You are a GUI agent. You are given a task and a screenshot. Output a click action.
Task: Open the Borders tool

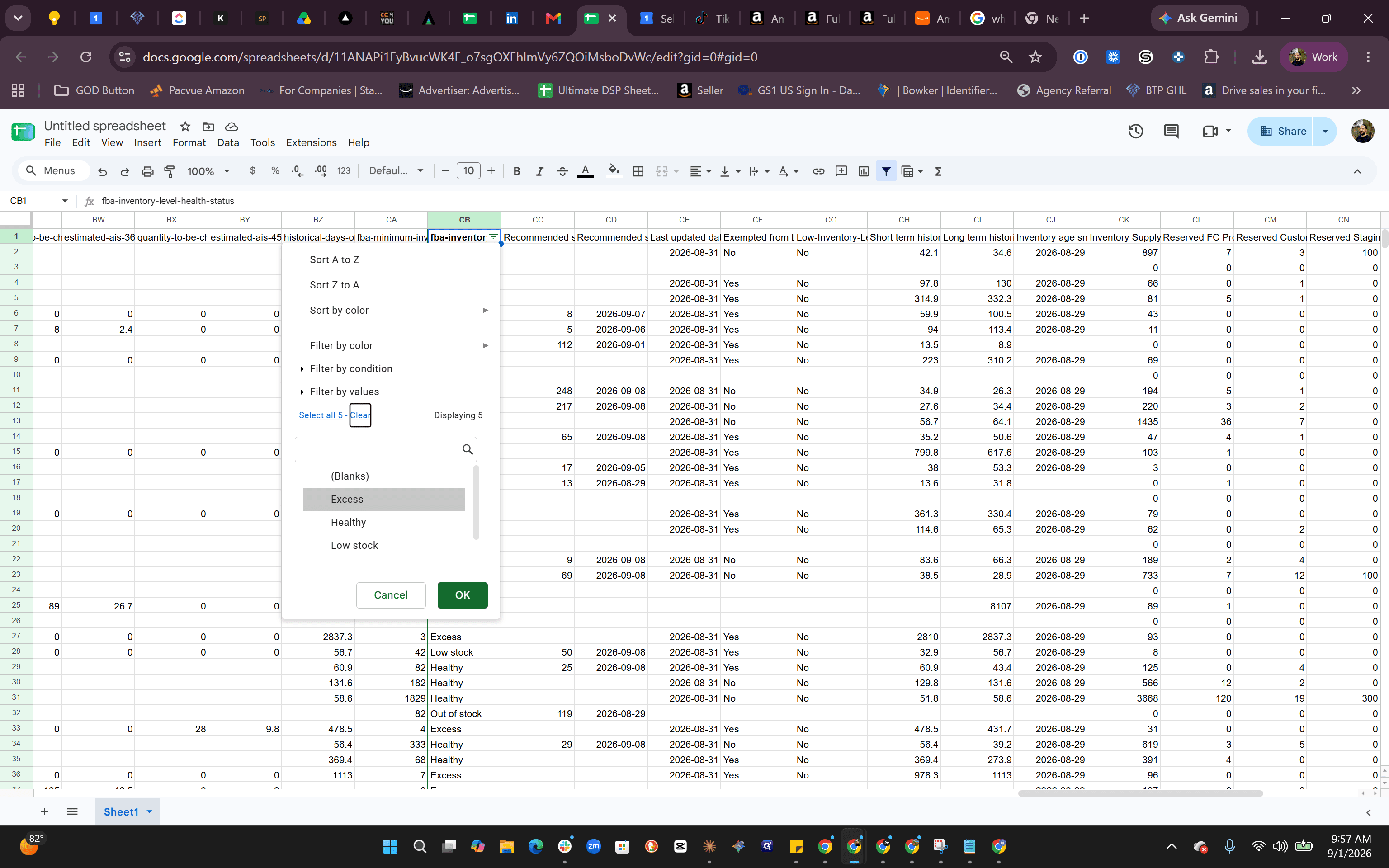click(x=638, y=171)
